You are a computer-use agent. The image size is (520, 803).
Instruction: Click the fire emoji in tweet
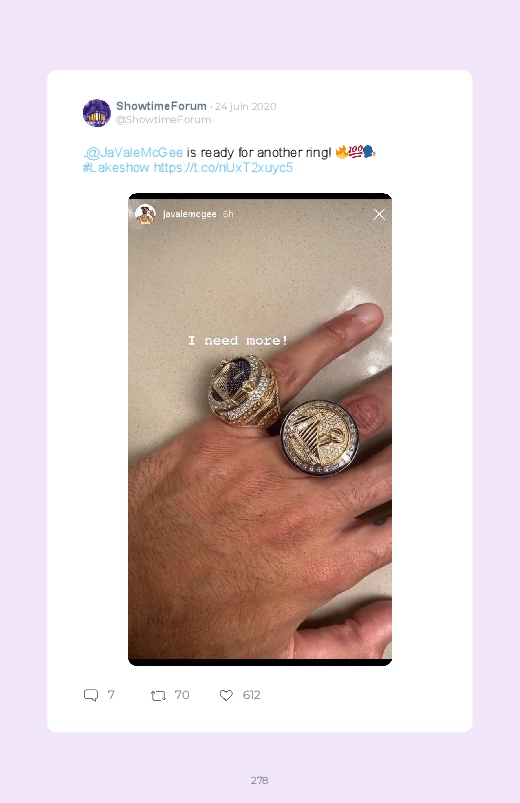click(x=342, y=152)
